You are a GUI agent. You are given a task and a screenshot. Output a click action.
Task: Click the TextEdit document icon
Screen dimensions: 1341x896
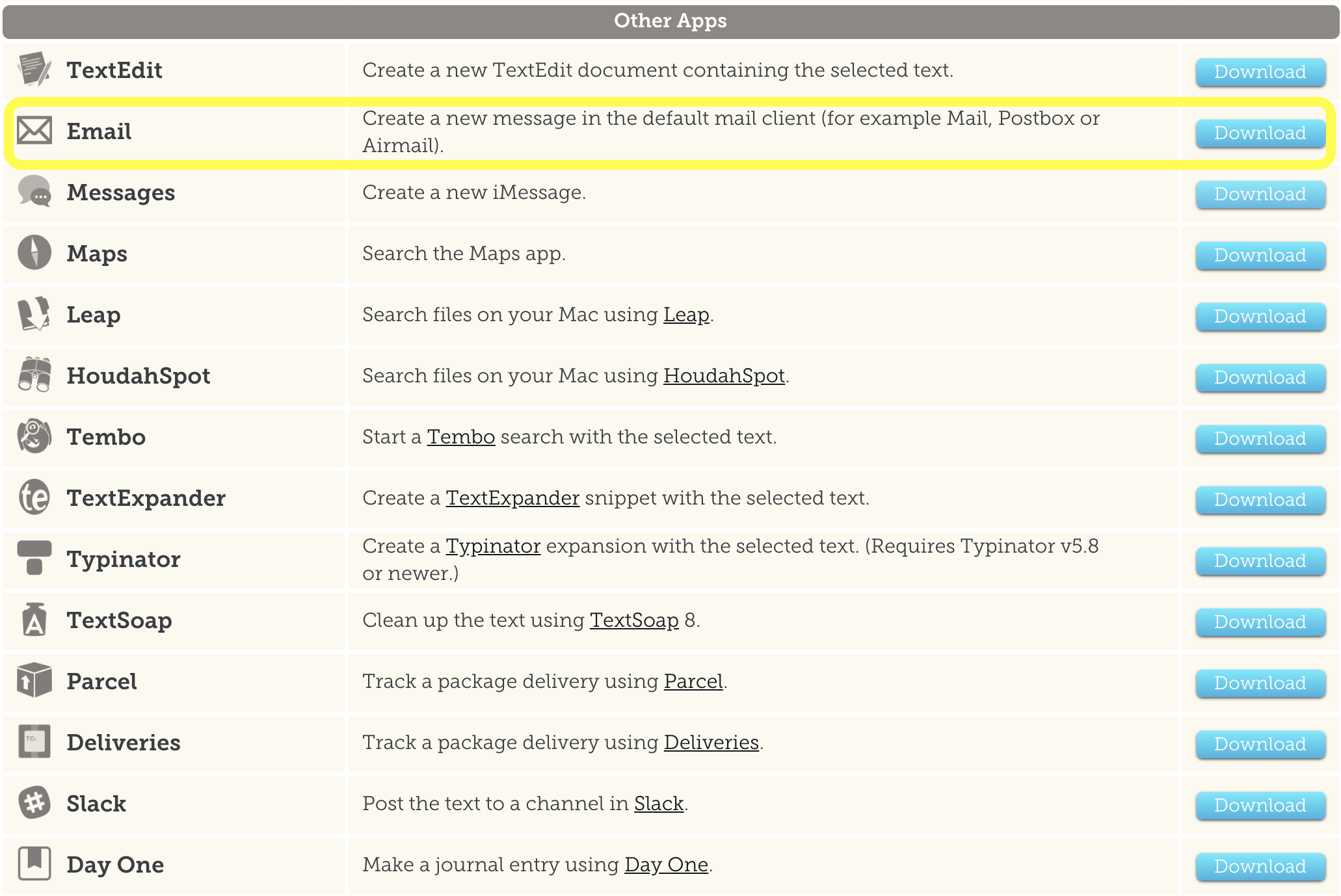[34, 70]
